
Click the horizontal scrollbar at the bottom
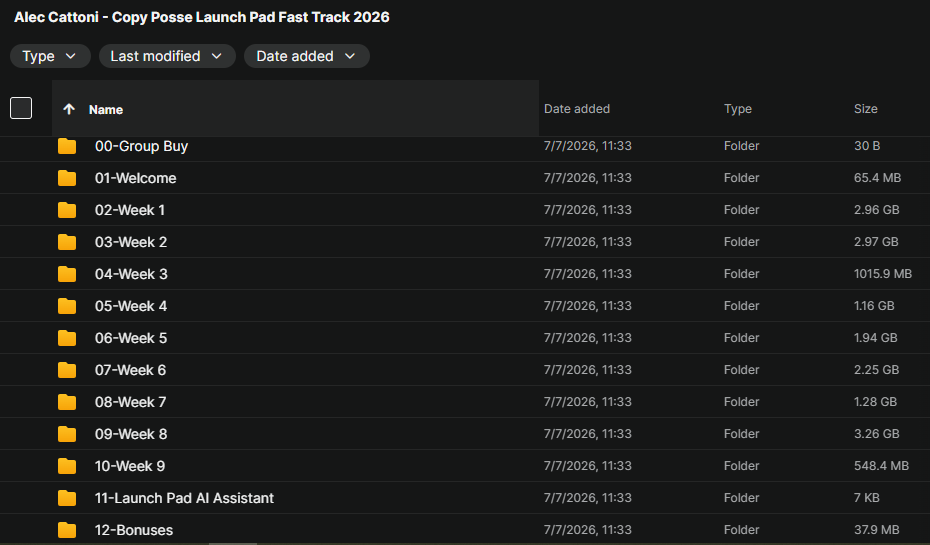233,543
